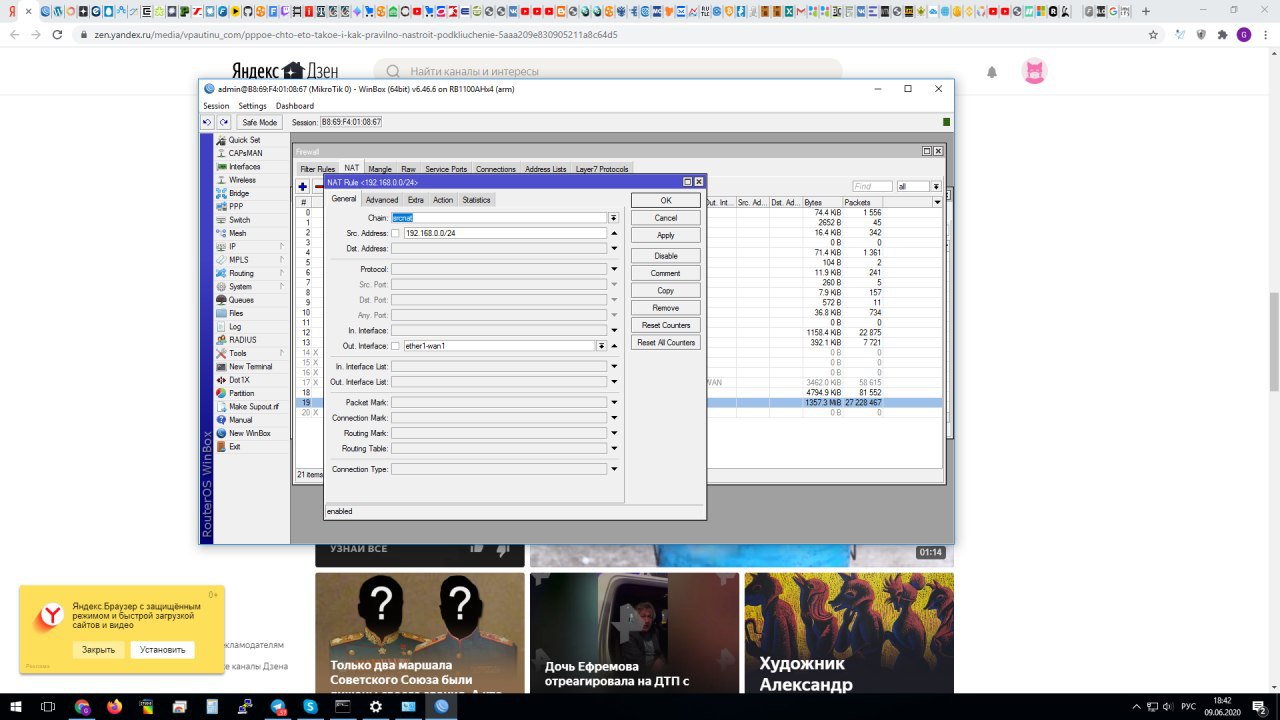Image resolution: width=1280 pixels, height=720 pixels.
Task: Collapse the Src. Address field arrow
Action: tap(614, 233)
